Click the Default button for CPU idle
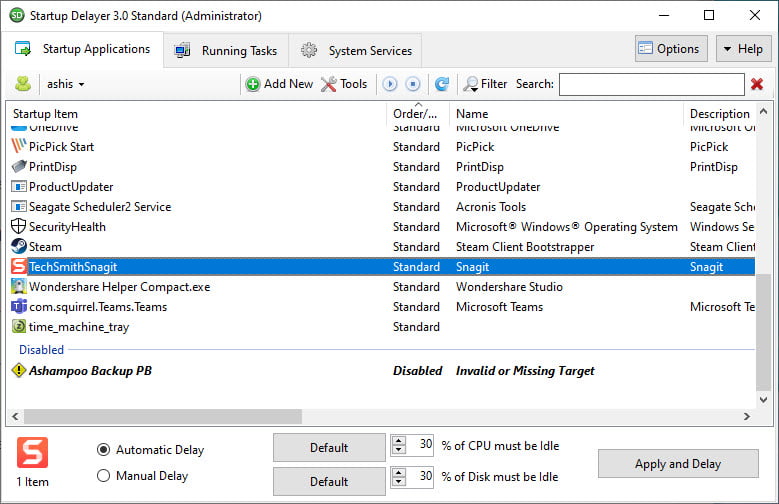Viewport: 779px width, 504px height. (x=329, y=447)
